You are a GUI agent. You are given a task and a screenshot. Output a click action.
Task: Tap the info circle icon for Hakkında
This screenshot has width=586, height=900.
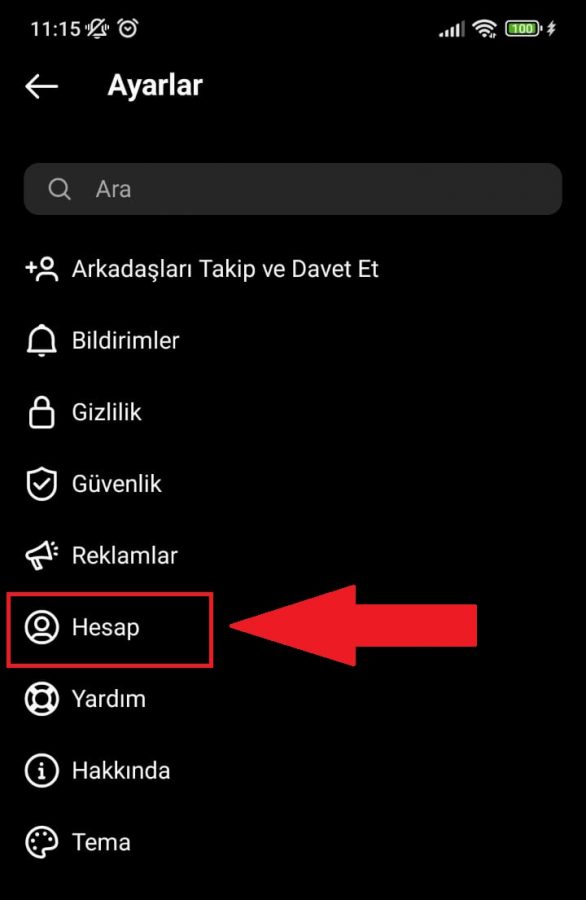click(42, 770)
